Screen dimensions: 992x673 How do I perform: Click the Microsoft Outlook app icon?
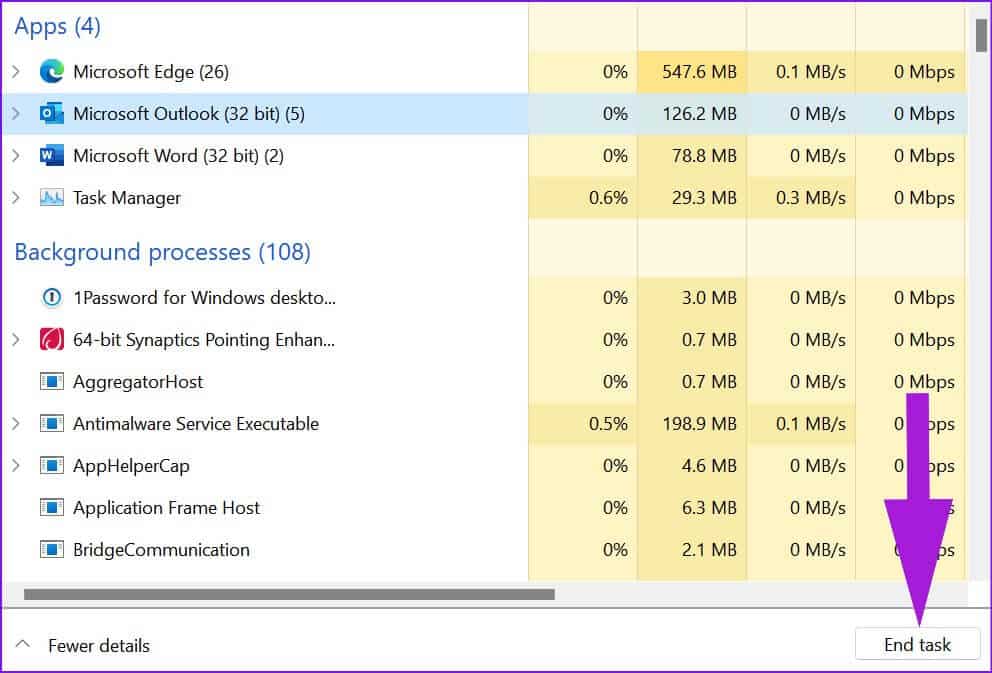tap(51, 114)
